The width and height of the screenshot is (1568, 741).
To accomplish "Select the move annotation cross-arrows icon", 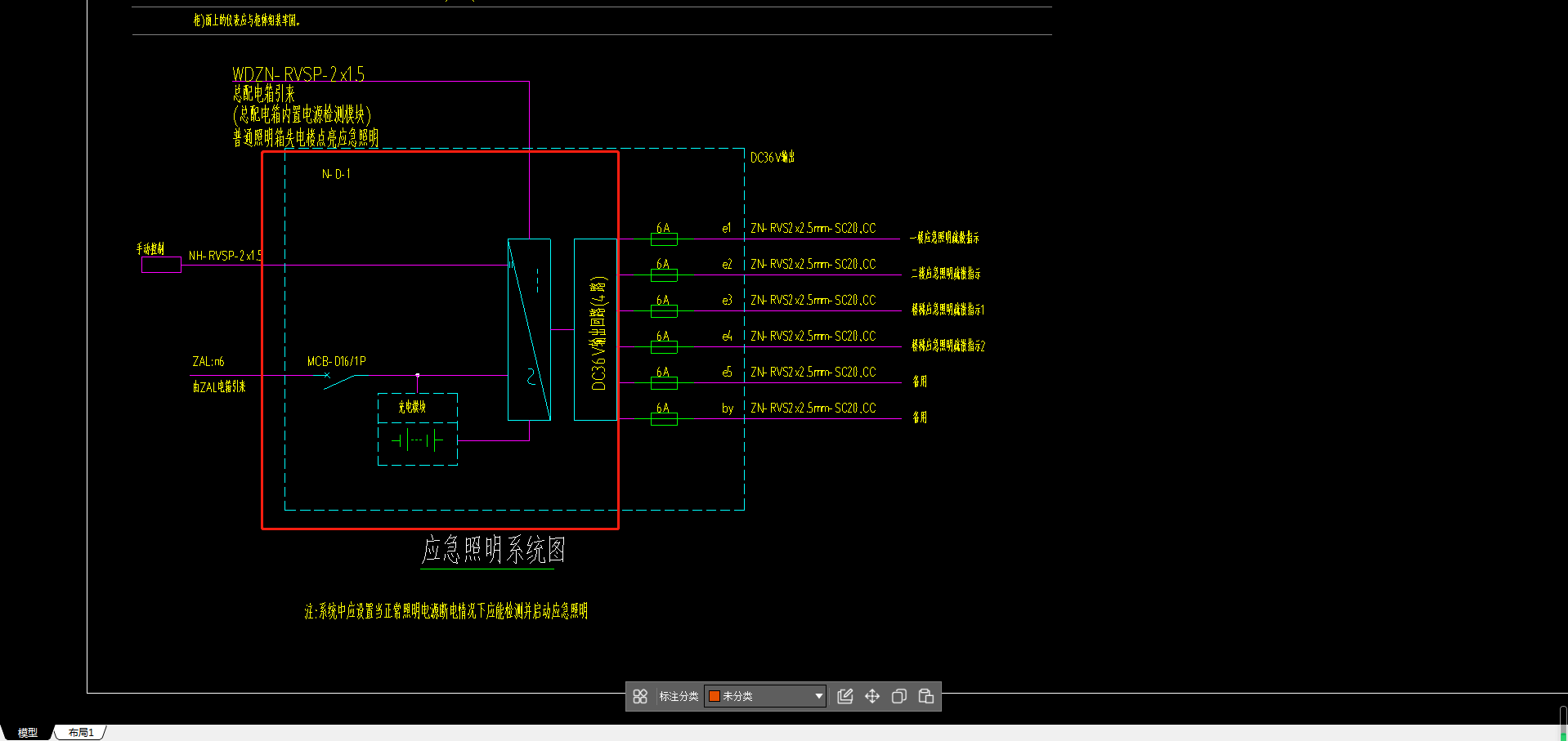I will pos(872,696).
